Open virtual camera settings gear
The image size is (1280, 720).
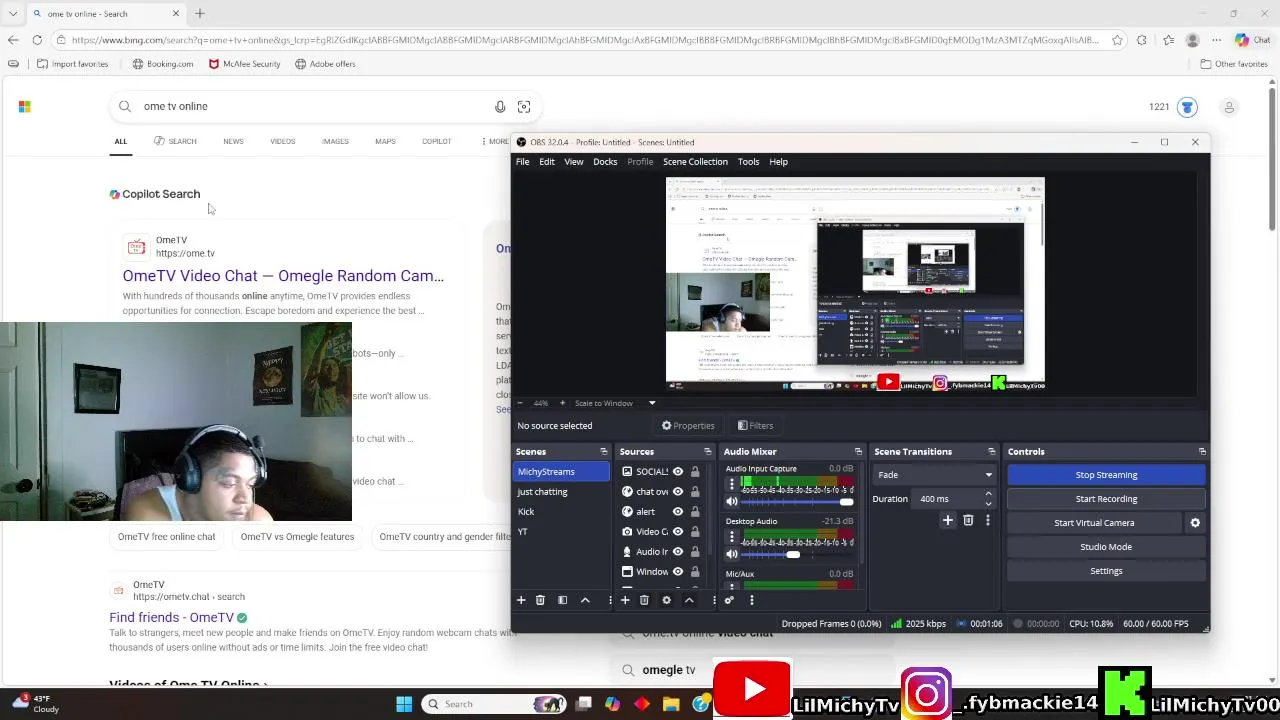point(1195,523)
